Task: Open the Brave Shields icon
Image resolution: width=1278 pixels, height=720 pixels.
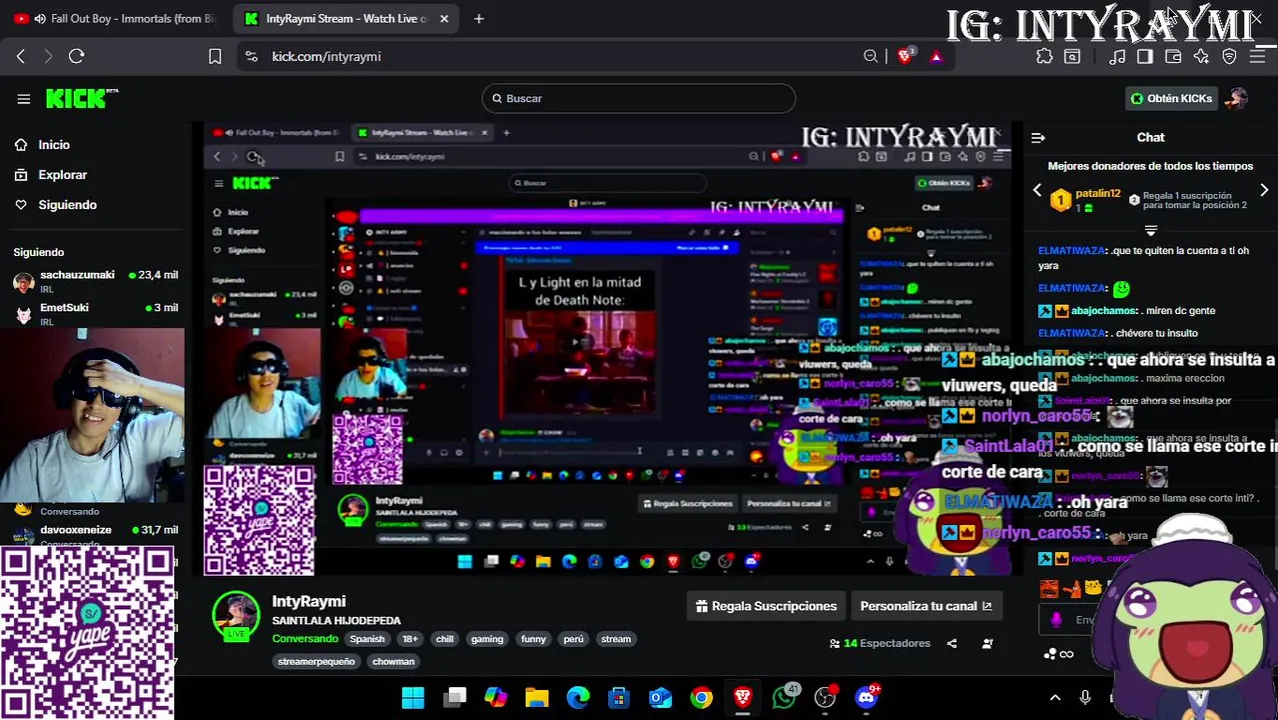Action: (905, 57)
